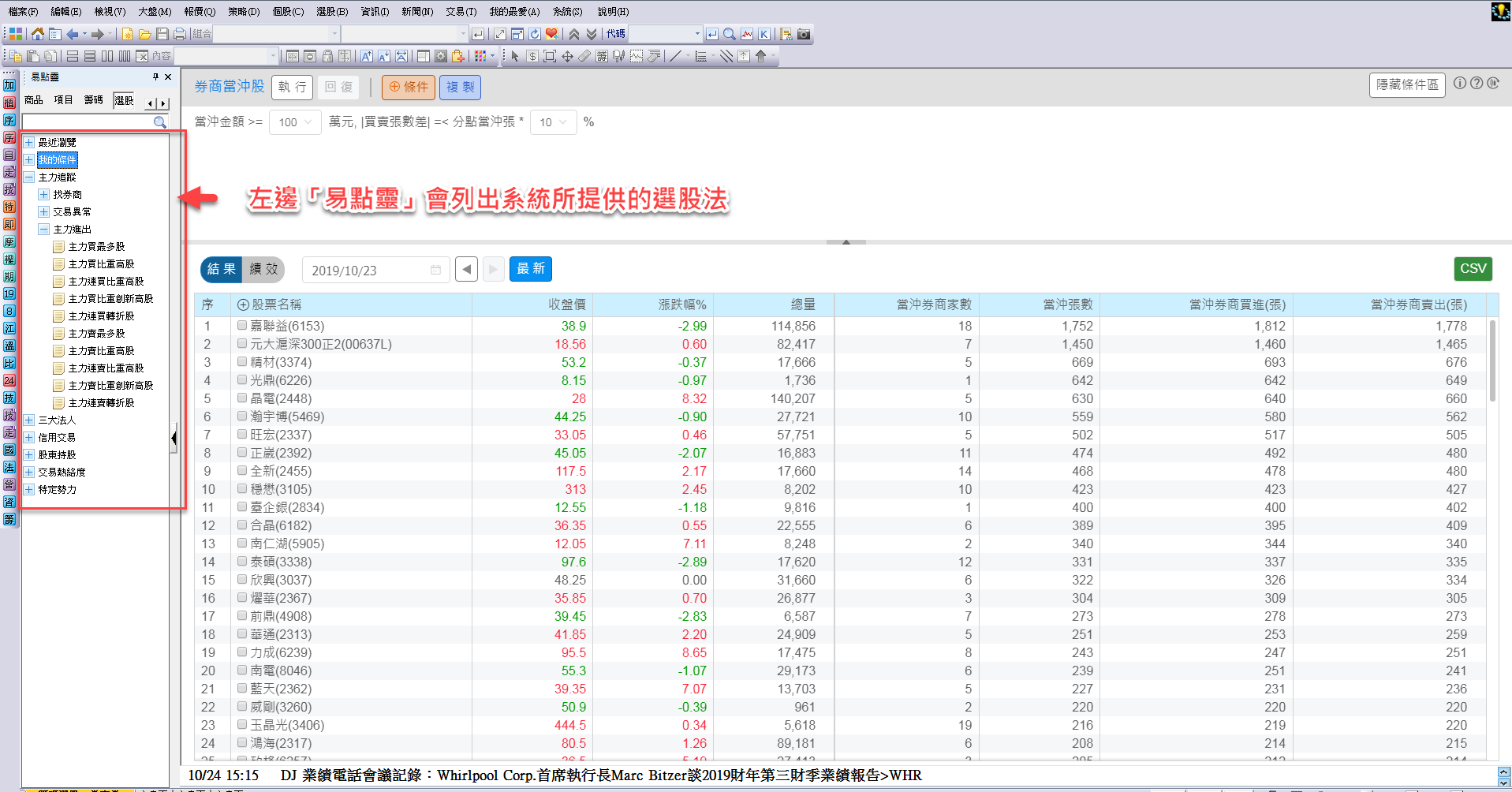Viewport: 1512px width, 792px height.
Task: Pin the 易點靈 panel with pushpin icon
Action: click(155, 77)
